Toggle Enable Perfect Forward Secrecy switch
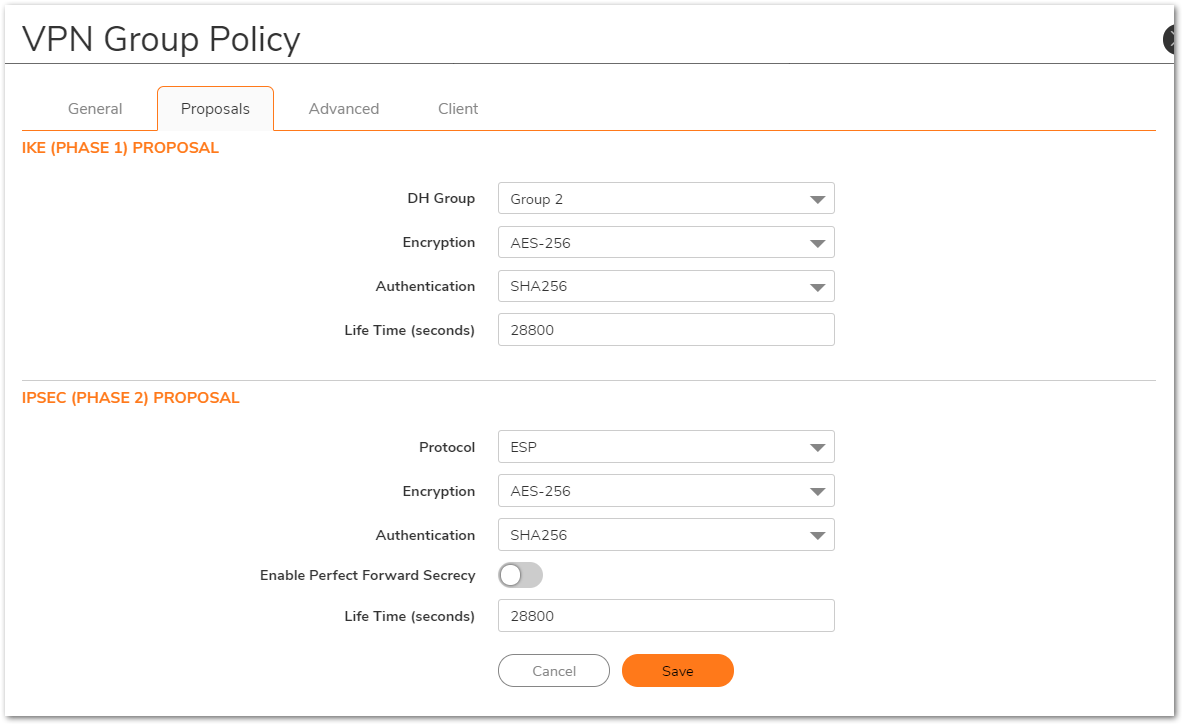Screen dimensions: 1183x725 click(x=520, y=575)
